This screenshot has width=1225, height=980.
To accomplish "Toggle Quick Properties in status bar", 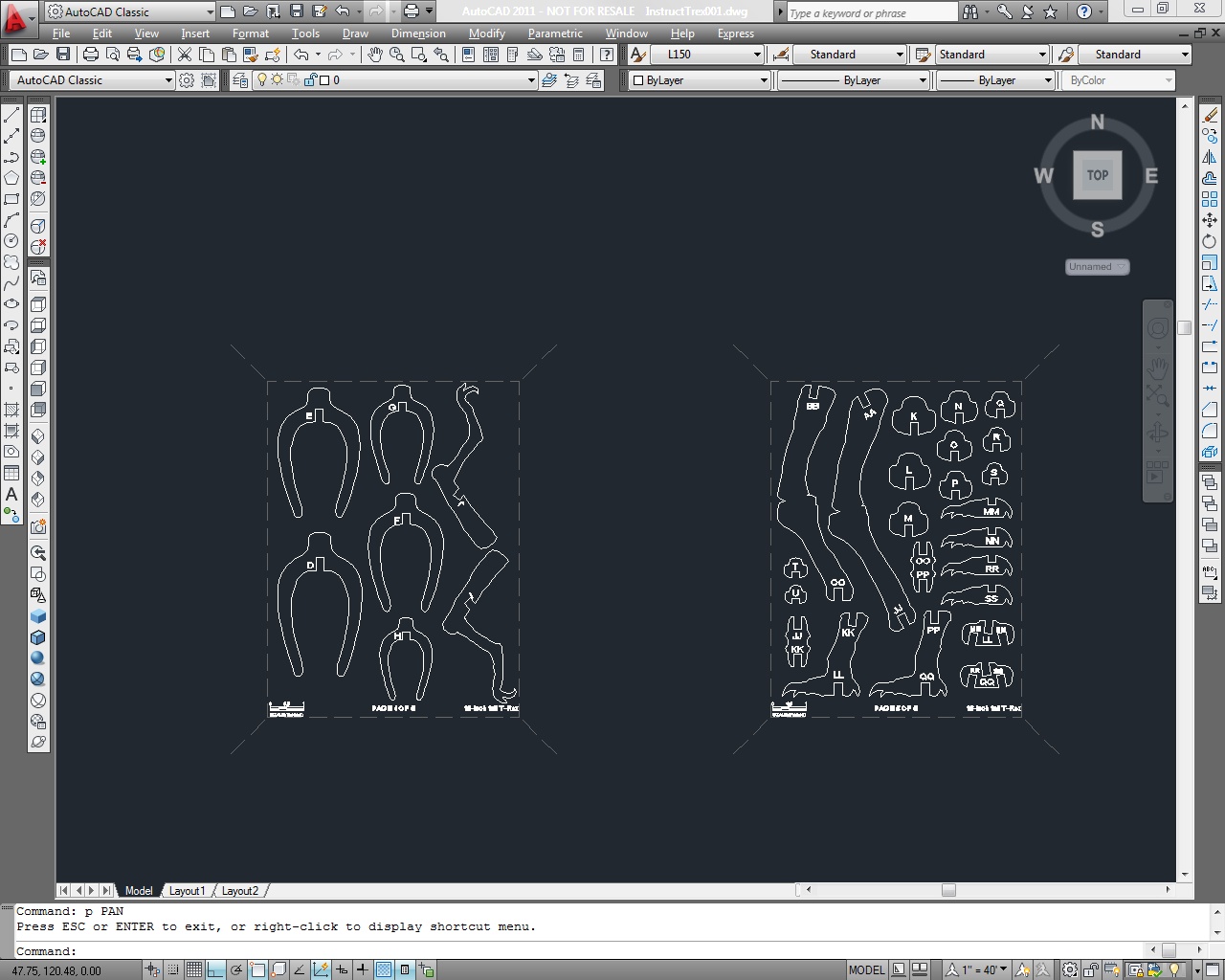I will tap(405, 969).
